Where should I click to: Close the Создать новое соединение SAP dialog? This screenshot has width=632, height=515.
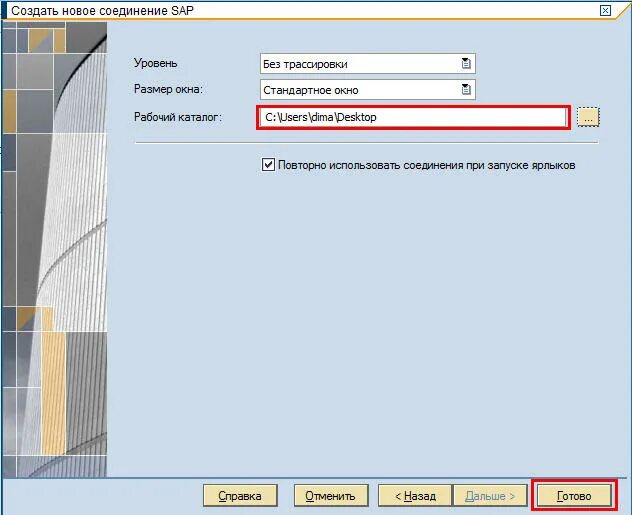(x=605, y=10)
